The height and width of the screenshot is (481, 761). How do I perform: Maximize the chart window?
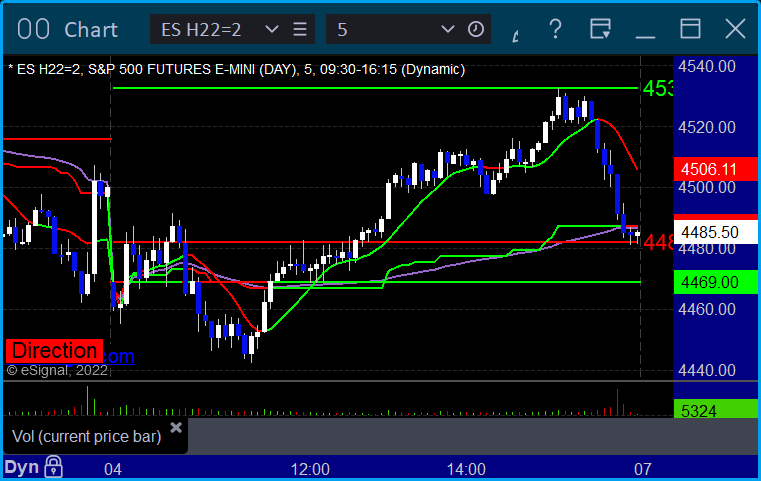[690, 29]
